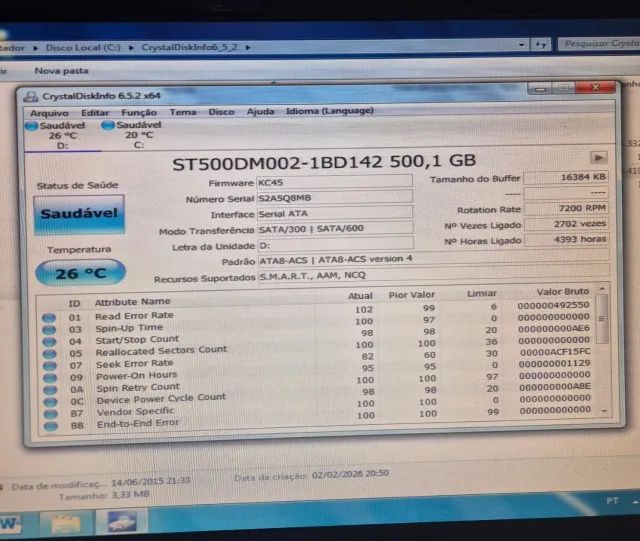The width and height of the screenshot is (640, 541).
Task: Click CrystalDiskInfo6_5_2 folder in address bar
Action: point(189,47)
